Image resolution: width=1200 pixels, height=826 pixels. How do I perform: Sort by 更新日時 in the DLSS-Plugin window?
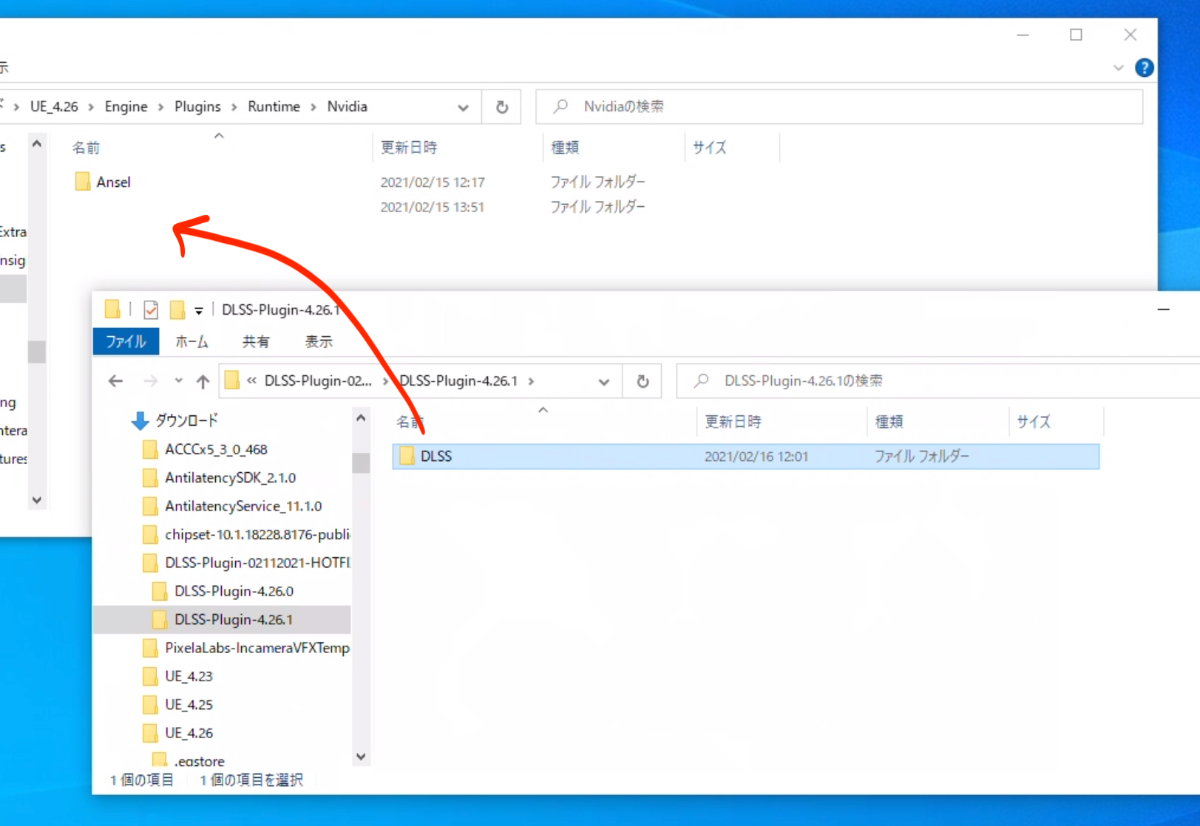coord(733,422)
